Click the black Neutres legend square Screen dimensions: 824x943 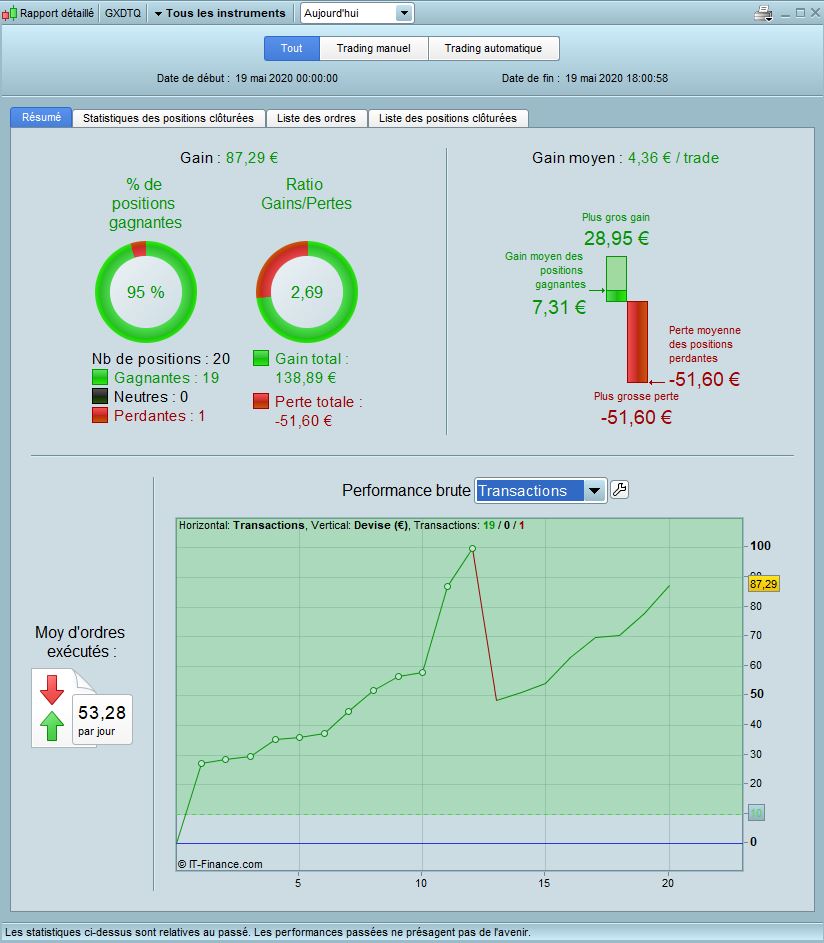[99, 397]
